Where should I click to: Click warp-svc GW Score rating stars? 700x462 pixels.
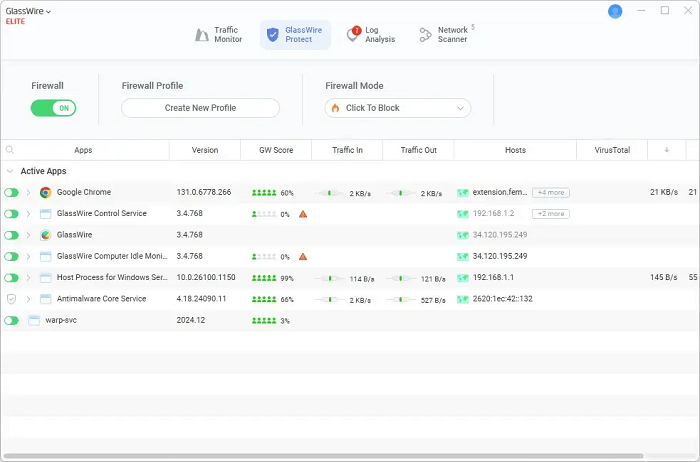pyautogui.click(x=264, y=320)
